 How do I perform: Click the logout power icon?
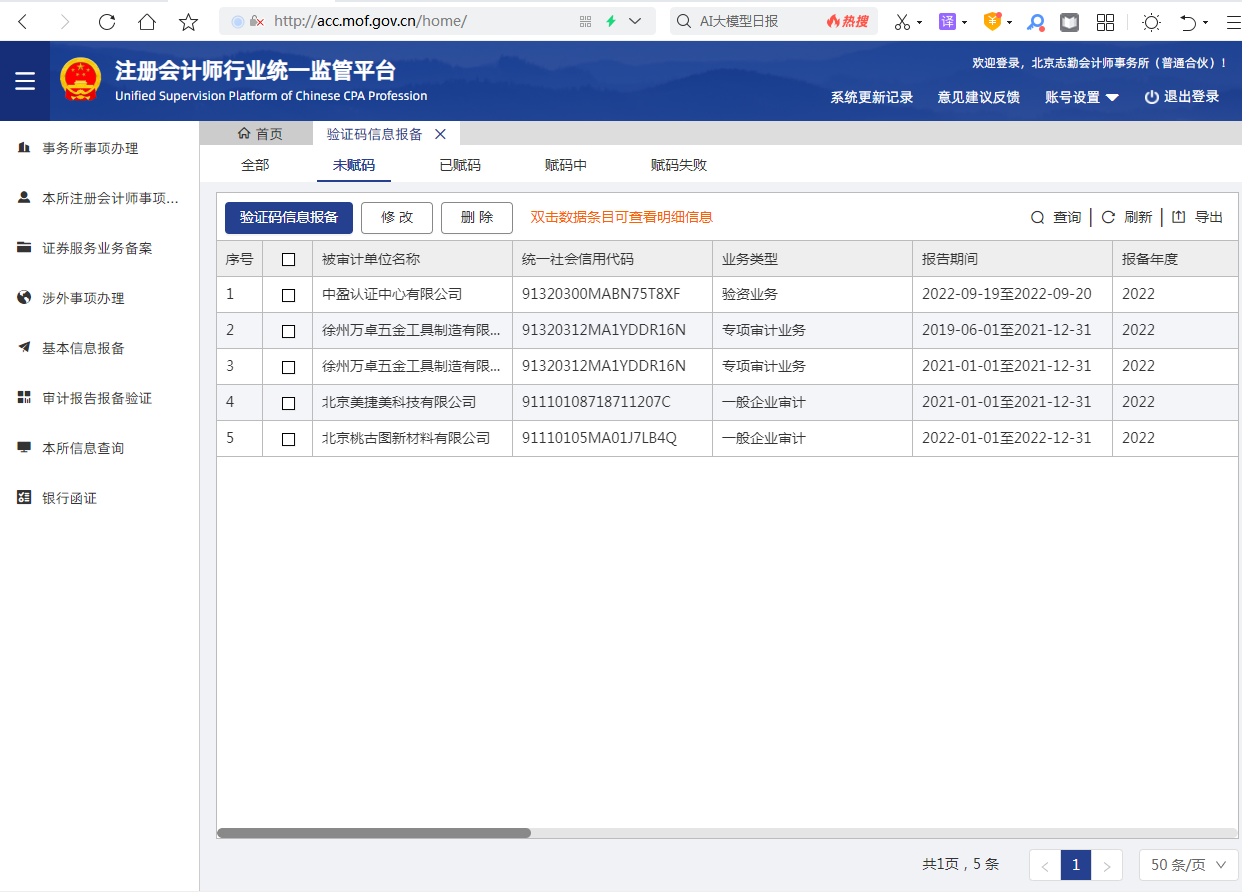(1152, 97)
